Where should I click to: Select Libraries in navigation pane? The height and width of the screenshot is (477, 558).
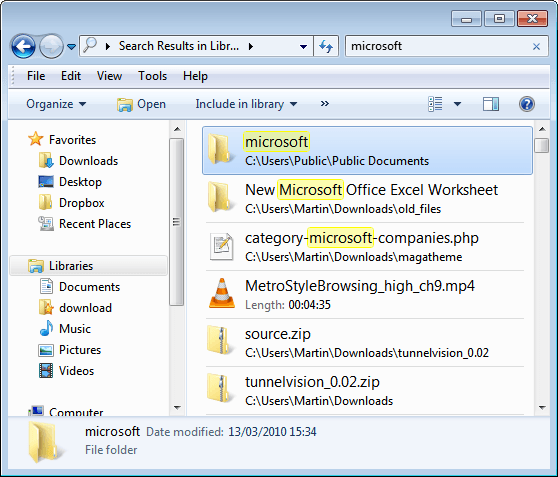89,266
